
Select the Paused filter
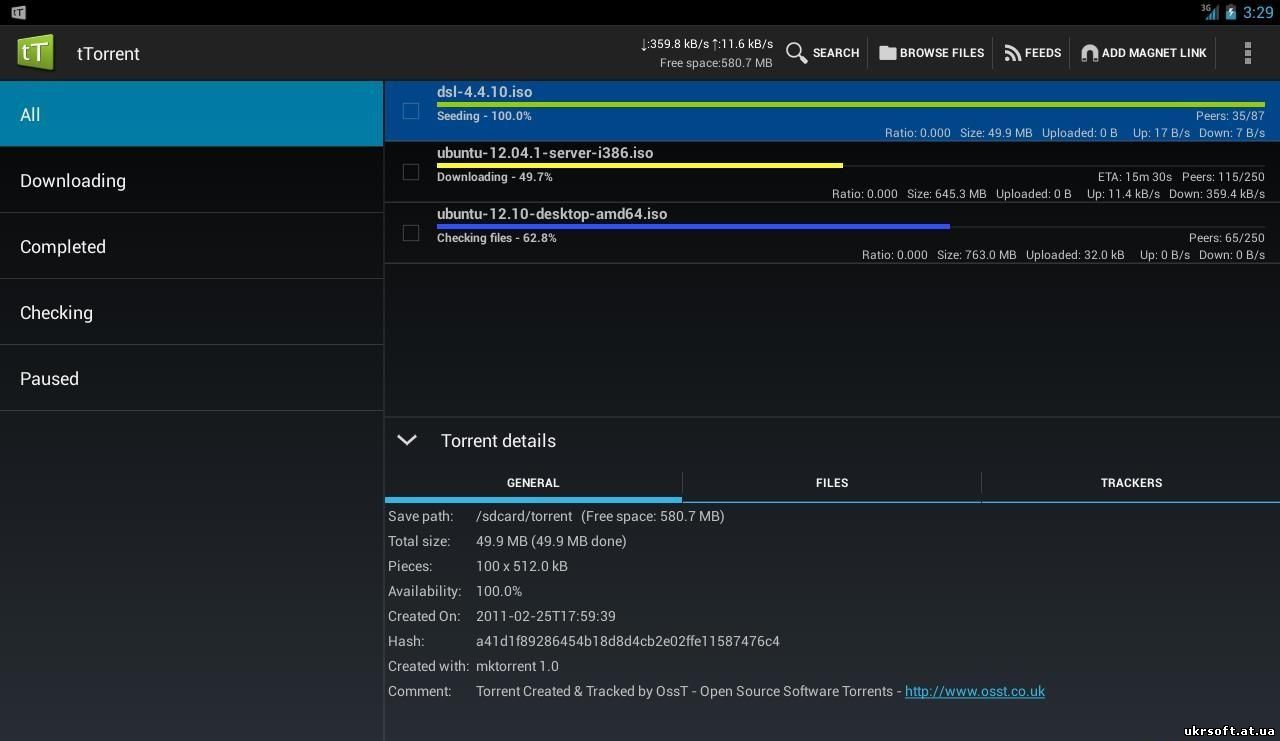[x=191, y=378]
